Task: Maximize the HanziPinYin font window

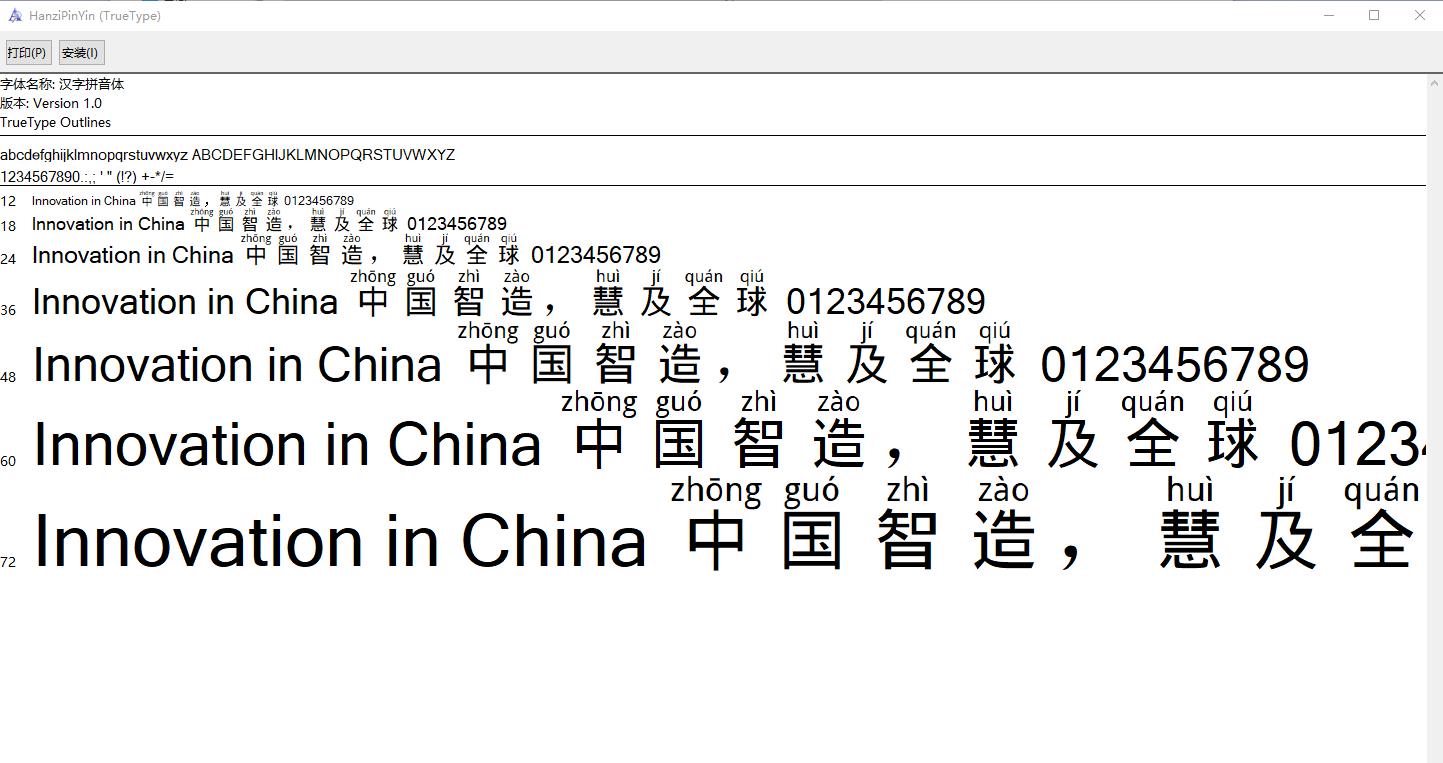Action: point(1374,15)
